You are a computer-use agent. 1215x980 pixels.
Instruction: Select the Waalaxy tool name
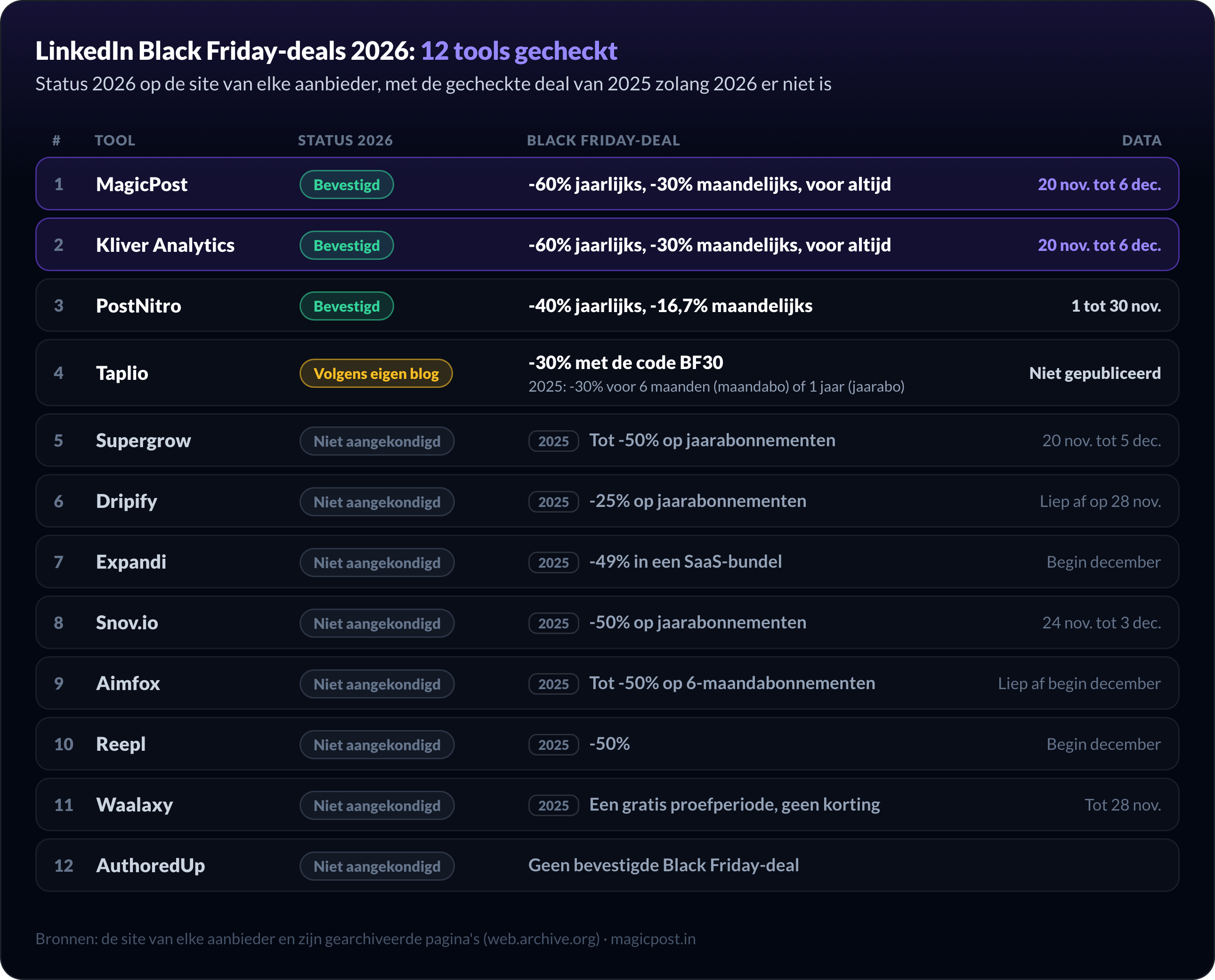pyautogui.click(x=134, y=804)
